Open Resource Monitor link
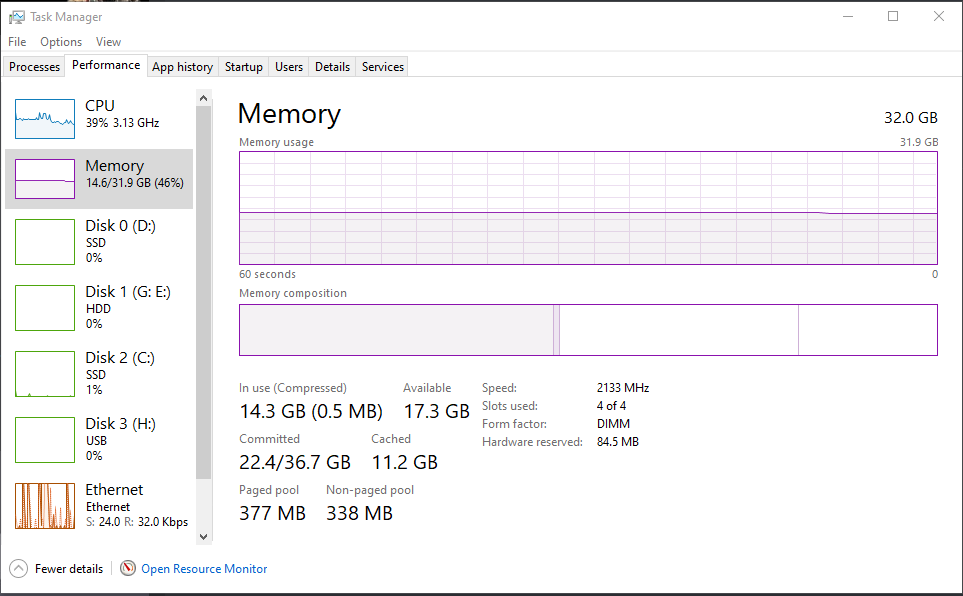This screenshot has width=963, height=596. click(204, 569)
